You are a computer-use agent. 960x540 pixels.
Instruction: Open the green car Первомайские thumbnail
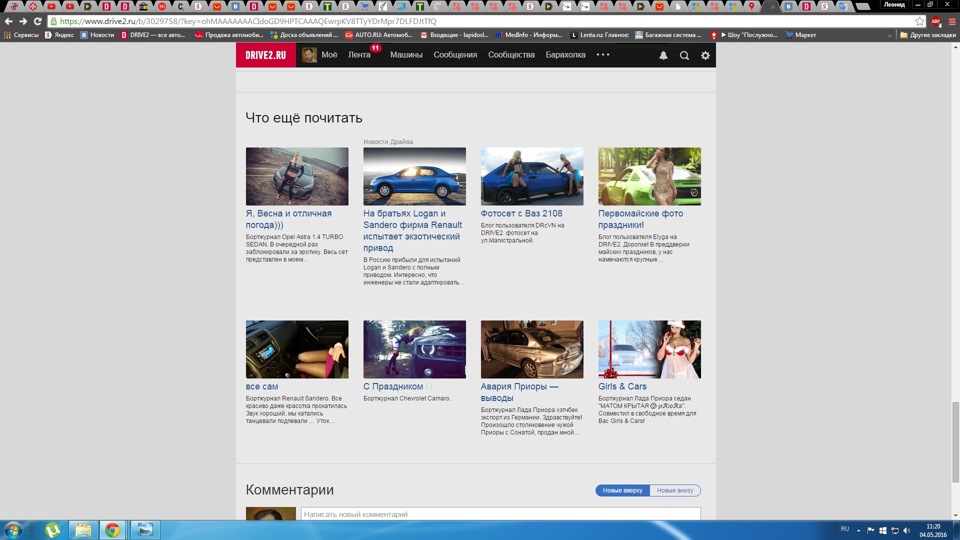[650, 176]
